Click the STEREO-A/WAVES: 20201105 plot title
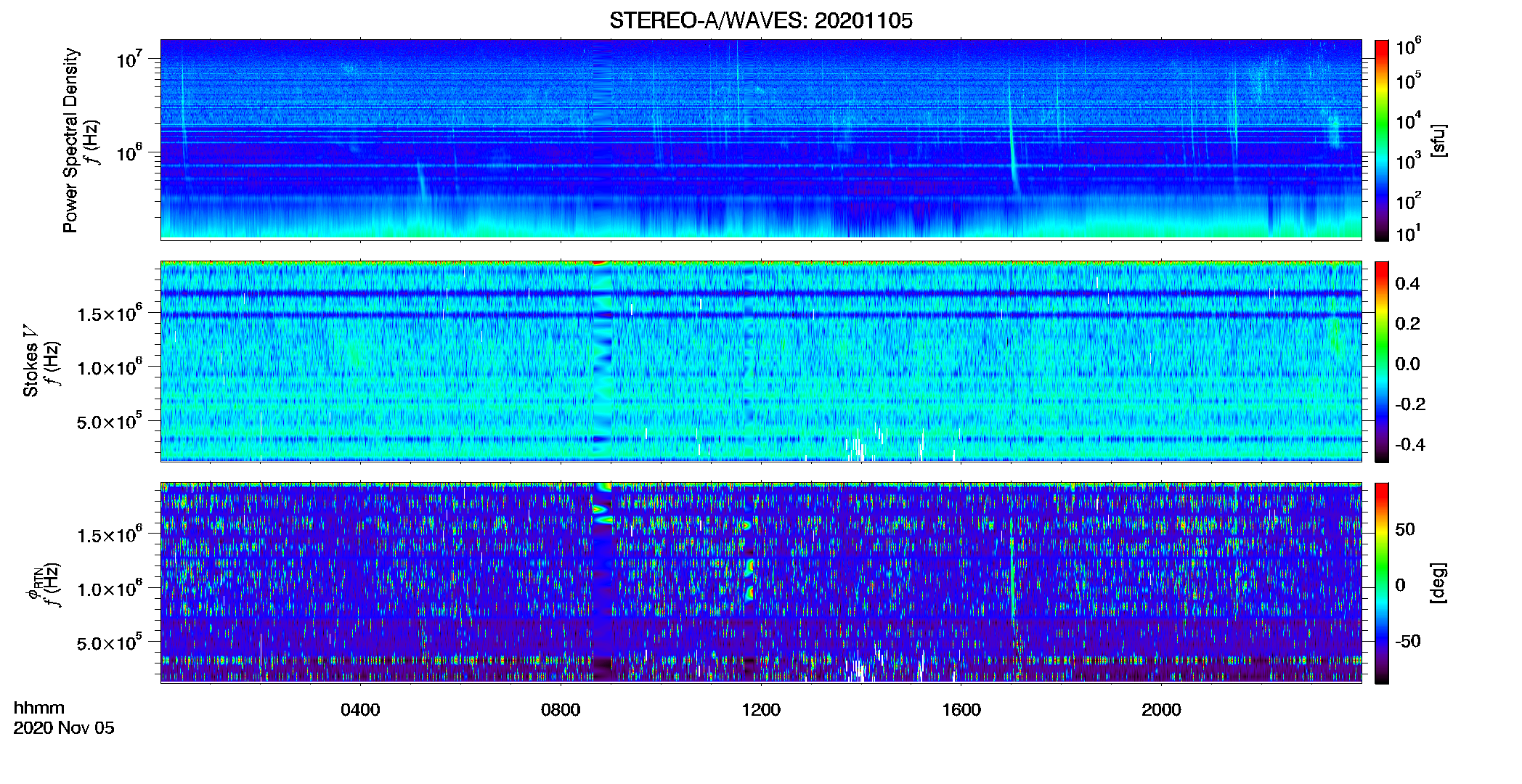The height and width of the screenshot is (784, 1522). (760, 20)
